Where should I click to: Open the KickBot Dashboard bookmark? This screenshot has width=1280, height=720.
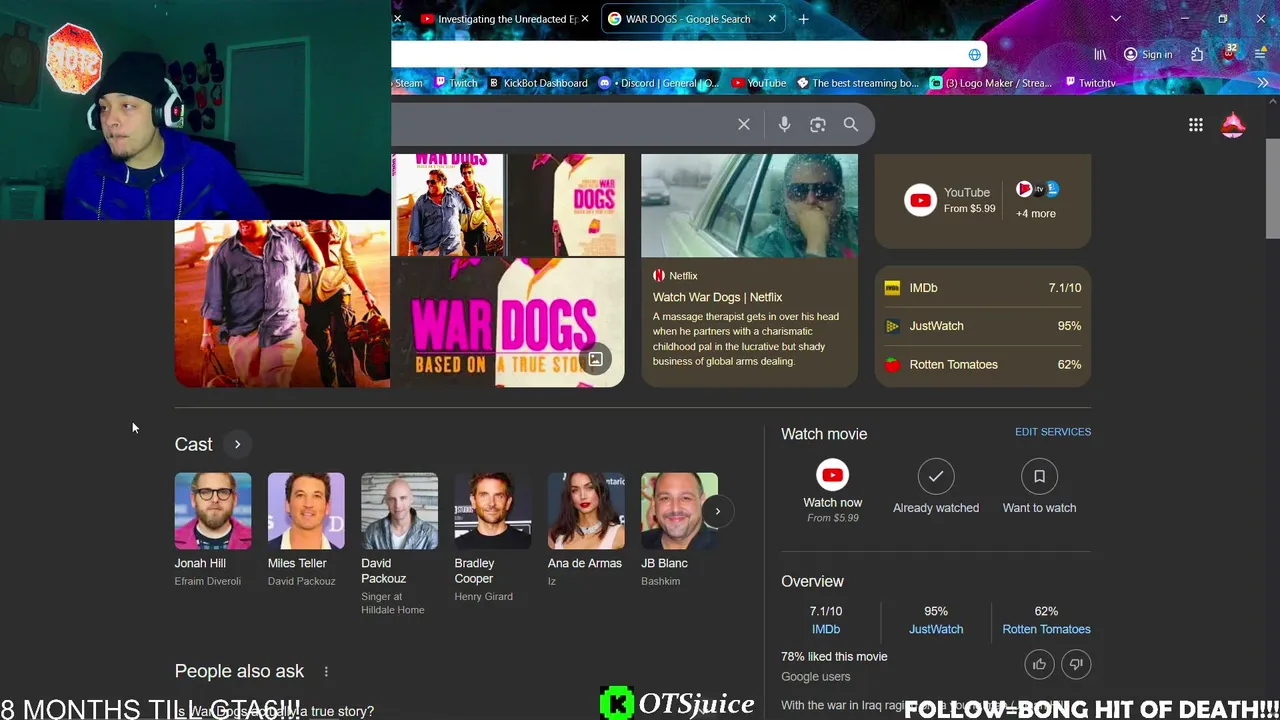pos(537,83)
